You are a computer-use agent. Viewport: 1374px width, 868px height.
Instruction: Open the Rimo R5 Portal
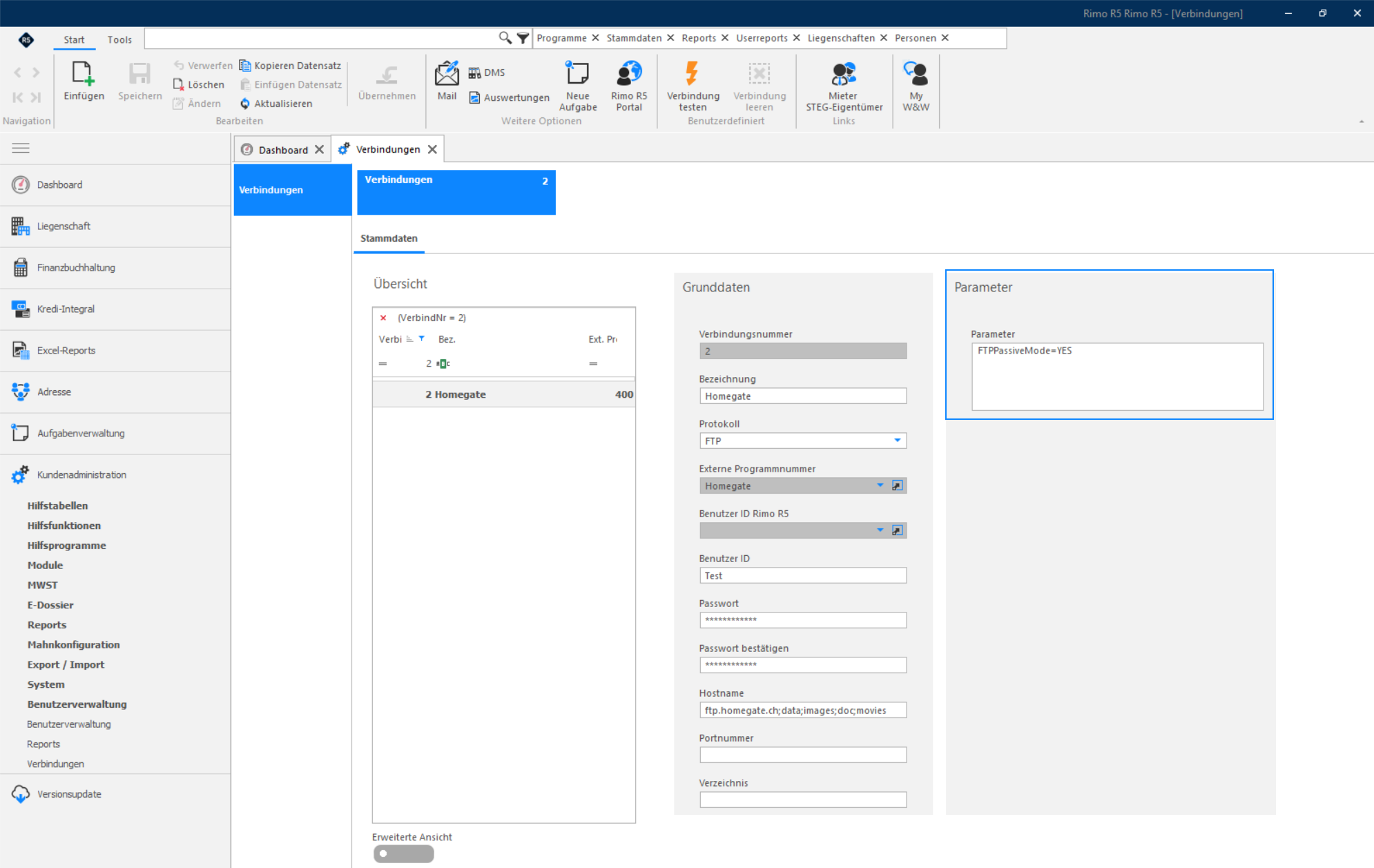[x=629, y=86]
